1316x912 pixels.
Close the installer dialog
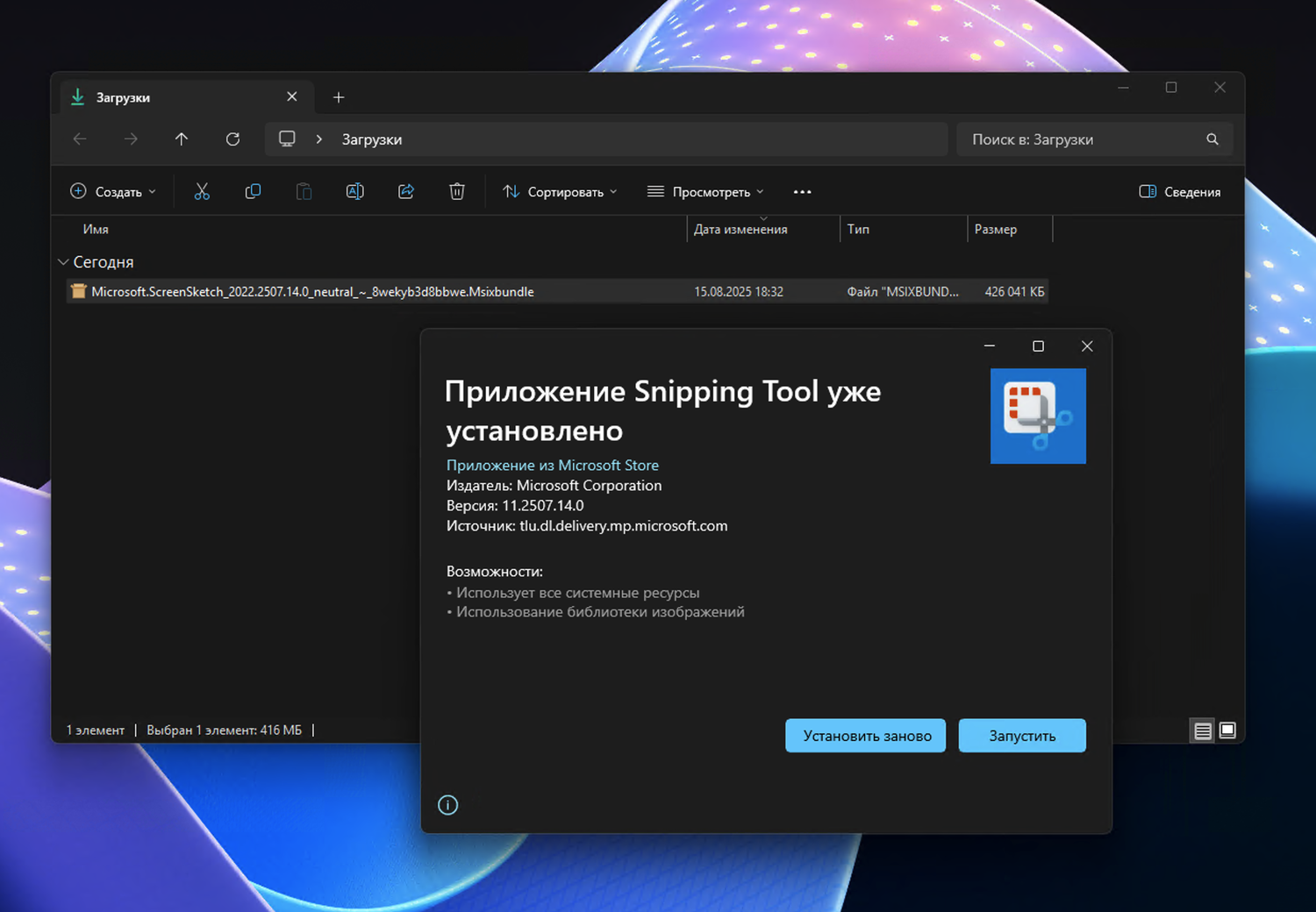tap(1087, 346)
